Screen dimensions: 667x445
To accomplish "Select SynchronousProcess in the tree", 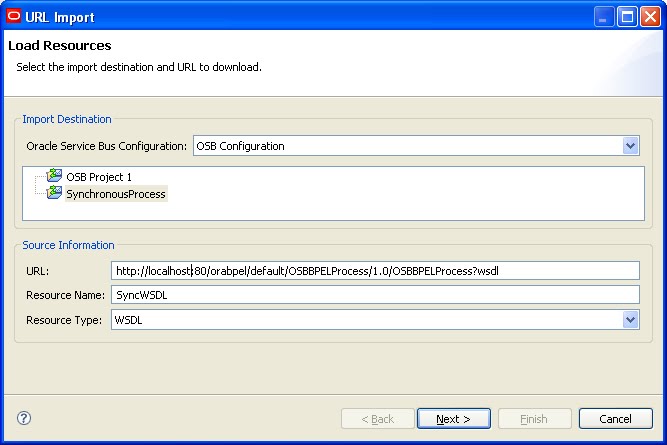I will pos(116,194).
